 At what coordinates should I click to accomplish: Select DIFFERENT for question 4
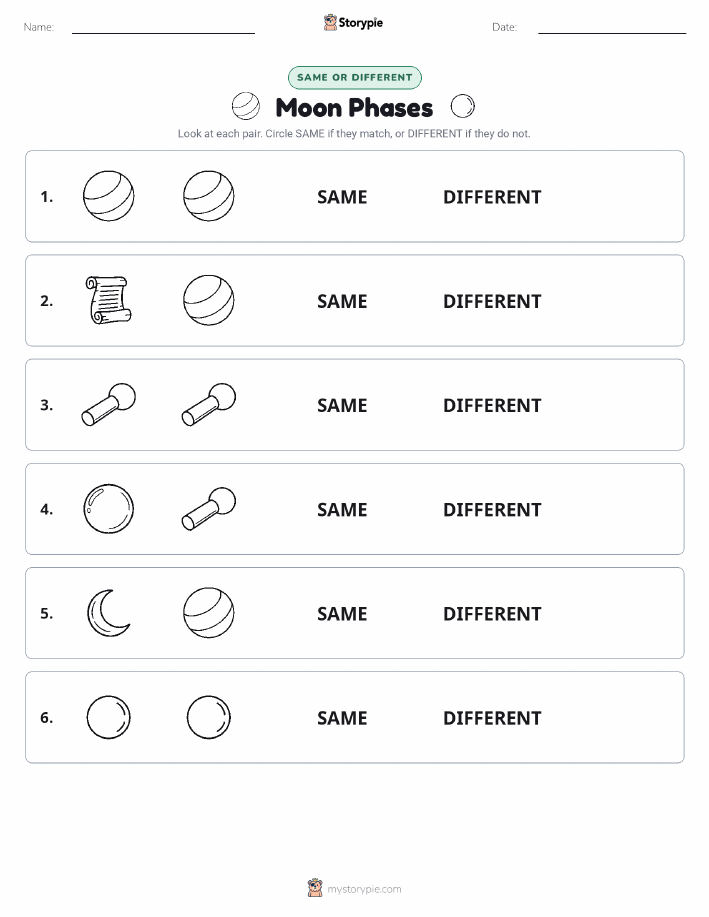point(492,509)
